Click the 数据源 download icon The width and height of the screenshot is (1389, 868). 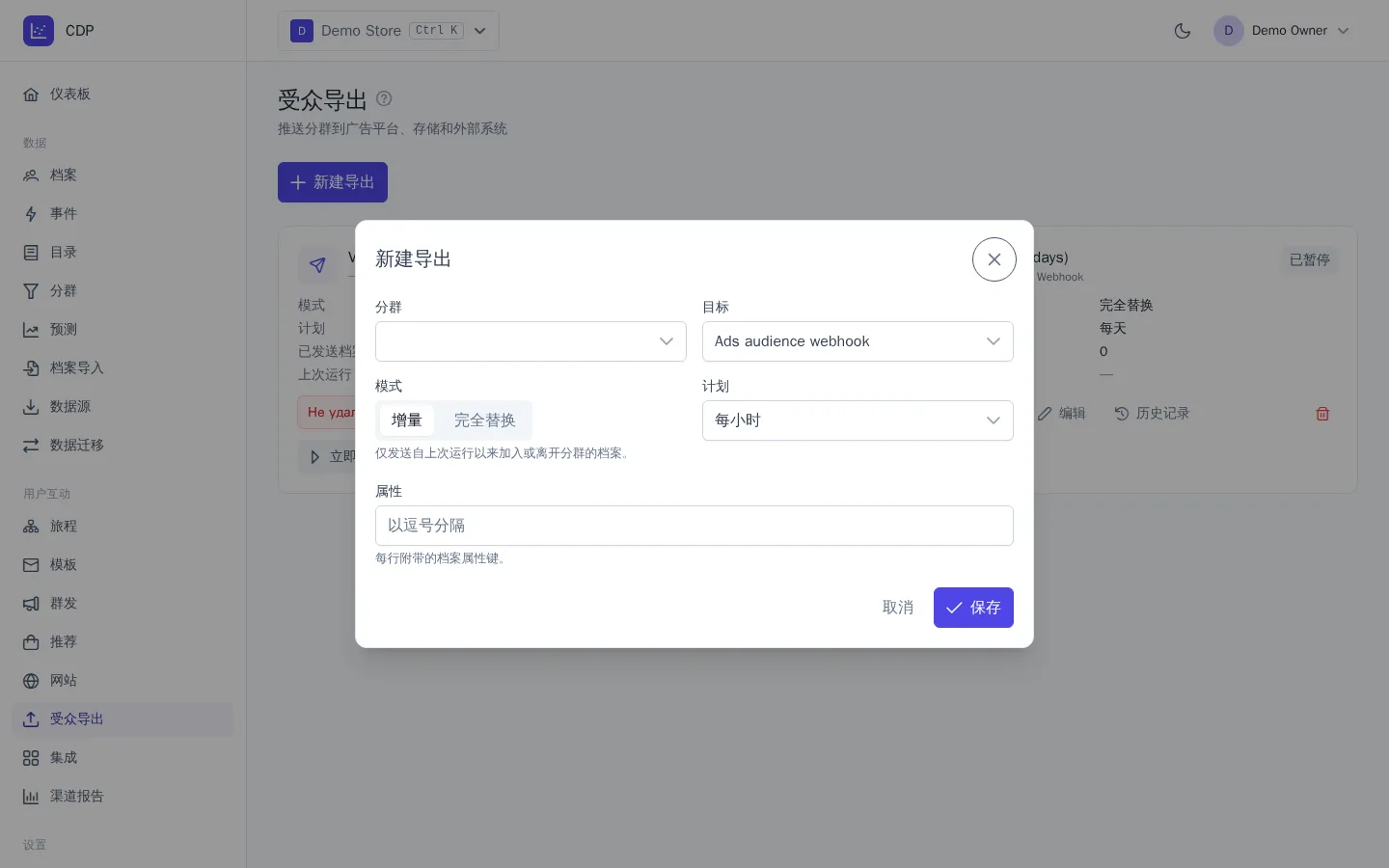pyautogui.click(x=31, y=407)
